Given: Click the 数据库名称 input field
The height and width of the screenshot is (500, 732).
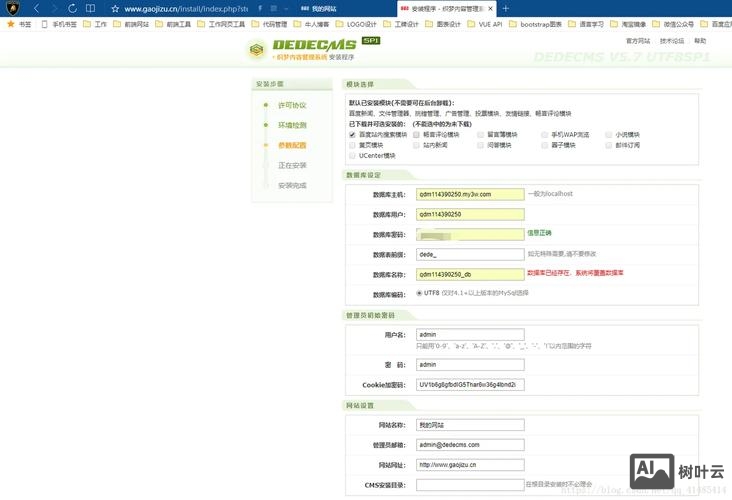Looking at the screenshot, I should (470, 275).
